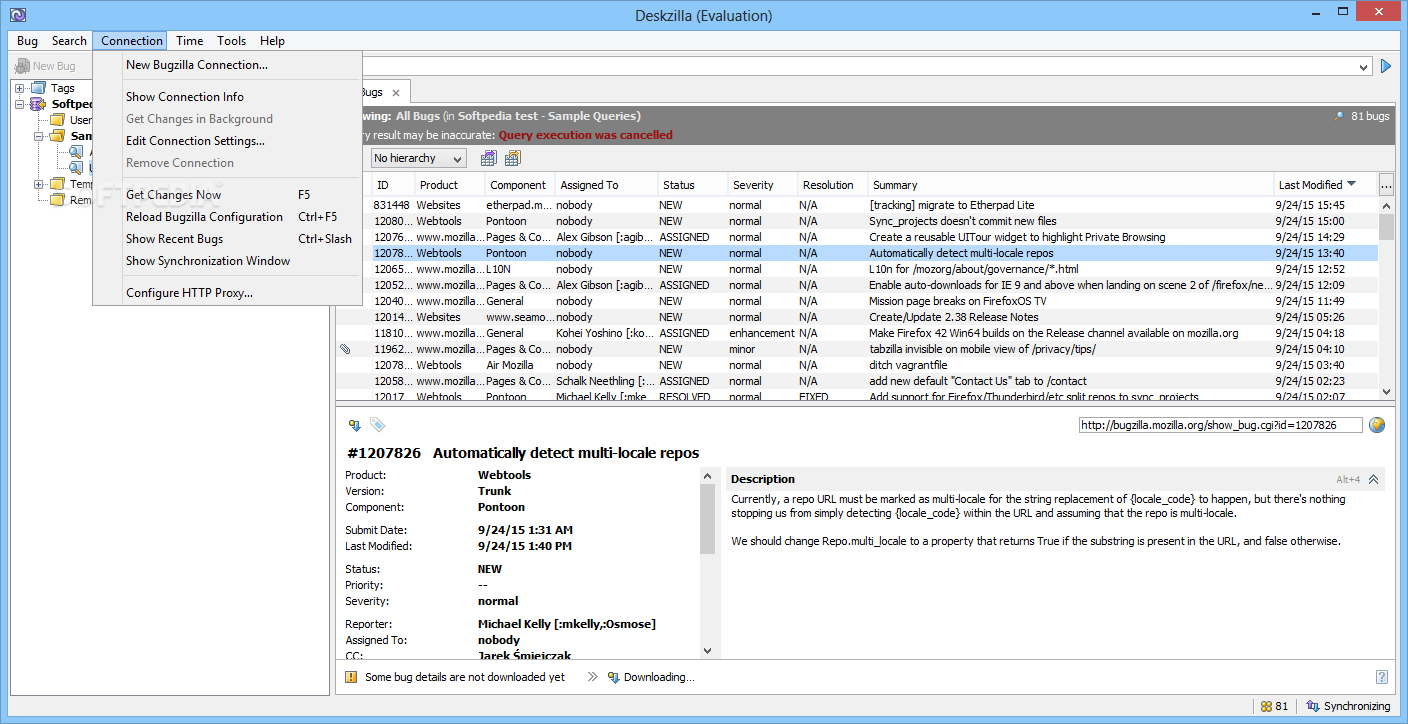Select the Tags node icon in tree
Screen dimensions: 1408x724
pyautogui.click(x=39, y=89)
